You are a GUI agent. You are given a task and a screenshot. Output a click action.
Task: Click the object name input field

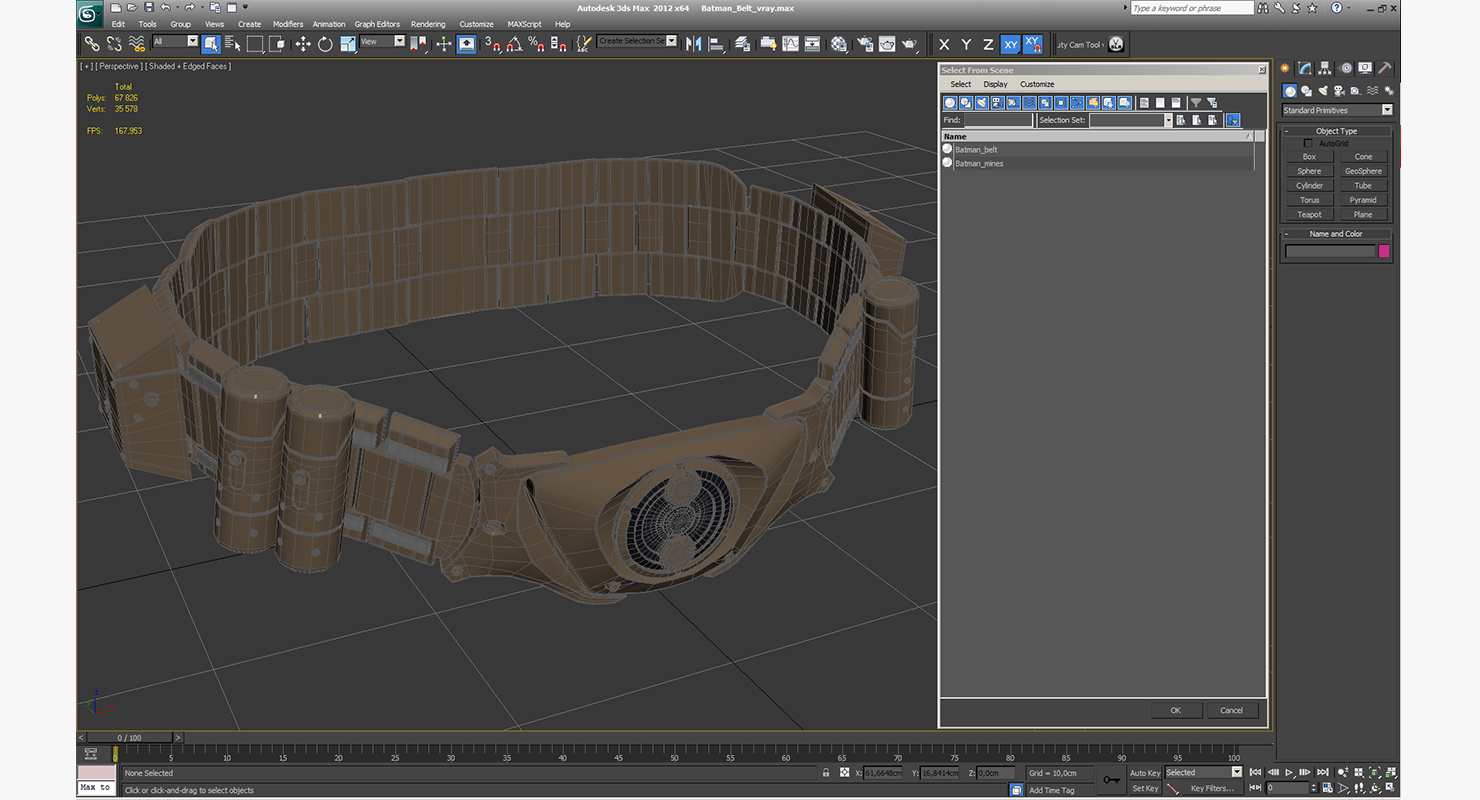pyautogui.click(x=1330, y=251)
